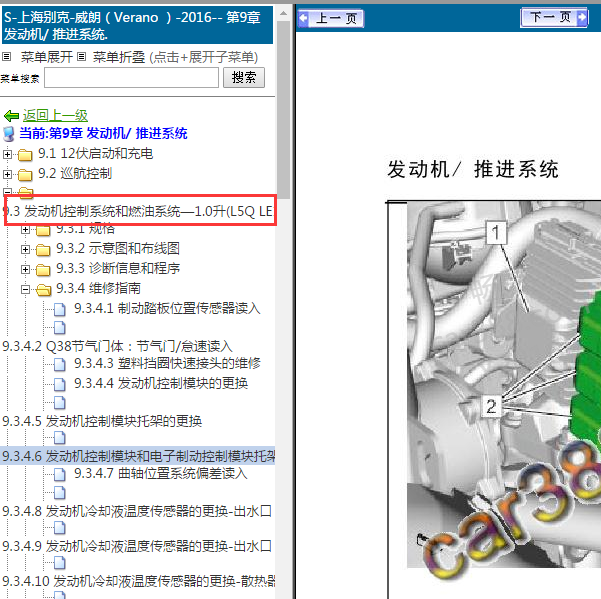This screenshot has height=599, width=601.
Task: Expand the 9.3.3 诊断信息和程序 node
Action: pyautogui.click(x=25, y=269)
